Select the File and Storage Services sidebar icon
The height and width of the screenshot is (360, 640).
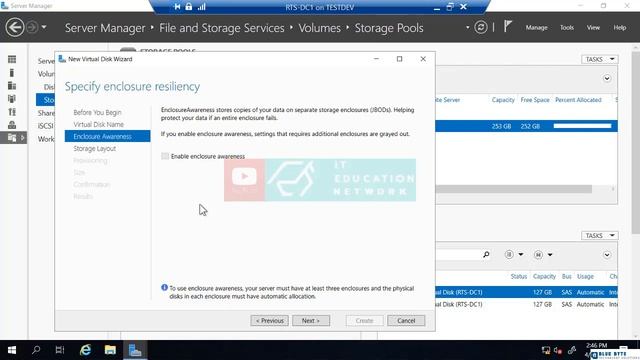click(x=12, y=138)
